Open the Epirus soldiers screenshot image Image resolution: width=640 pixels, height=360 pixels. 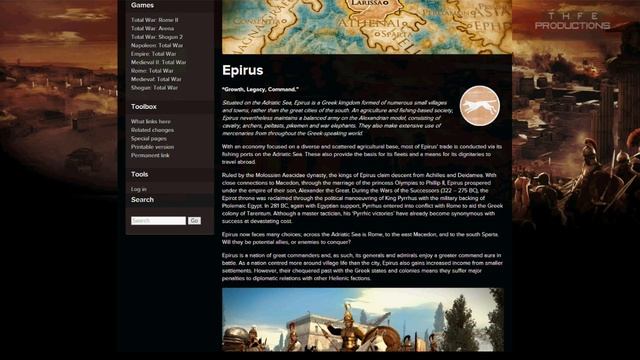click(x=363, y=320)
